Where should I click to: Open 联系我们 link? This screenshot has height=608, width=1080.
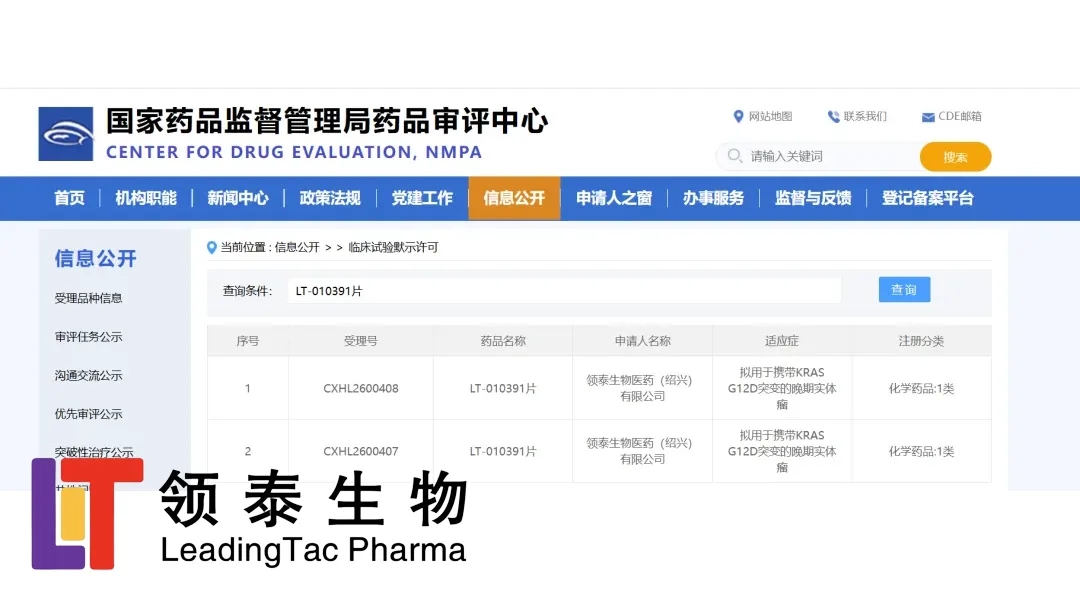click(865, 116)
